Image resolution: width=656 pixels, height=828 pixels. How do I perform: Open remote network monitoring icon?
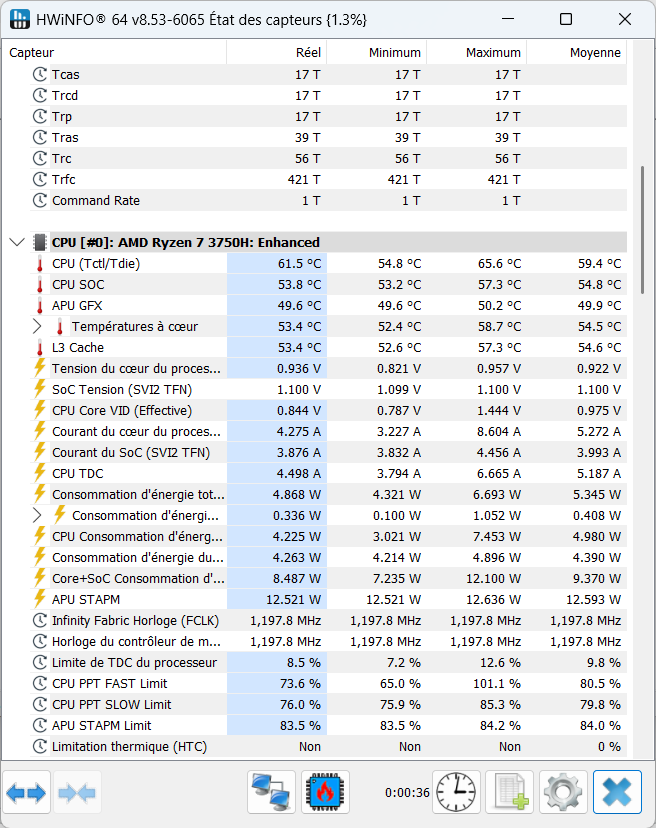click(x=271, y=792)
